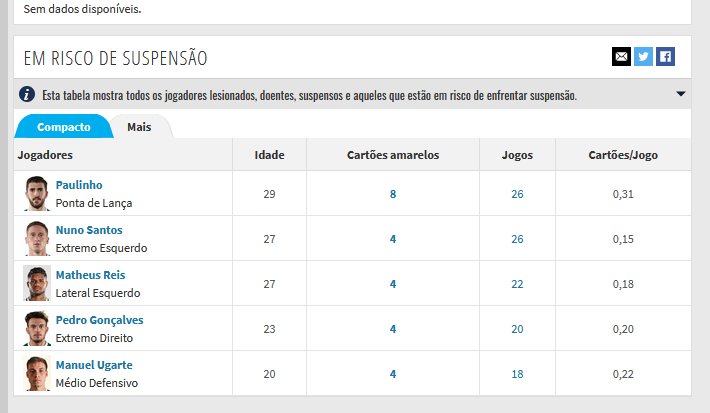Image resolution: width=710 pixels, height=413 pixels.
Task: Click Pedro Gonçalves portrait thumbnail
Action: point(37,328)
